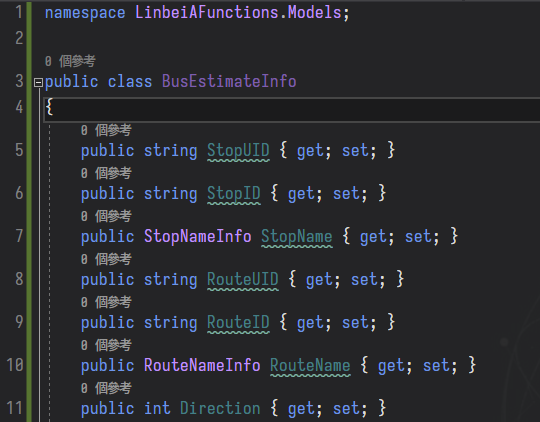Click the int keyword on line 11
540x422 pixels.
[x=157, y=408]
